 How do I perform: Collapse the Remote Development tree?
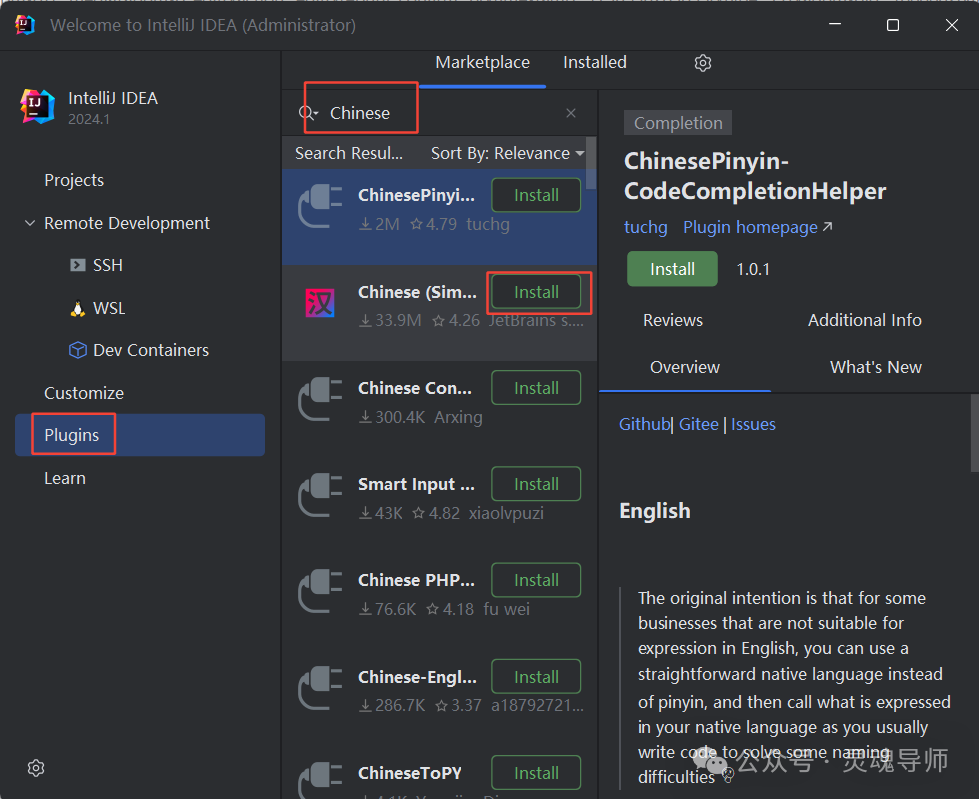(30, 223)
